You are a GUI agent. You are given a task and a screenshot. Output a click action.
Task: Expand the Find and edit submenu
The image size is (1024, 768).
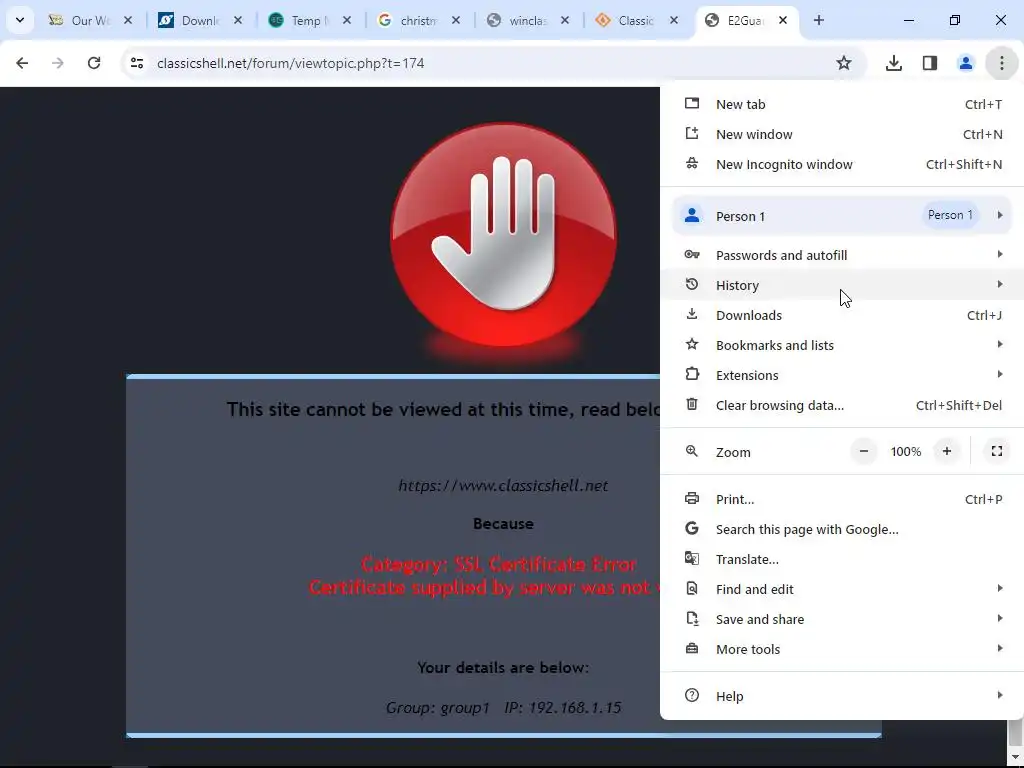point(842,590)
